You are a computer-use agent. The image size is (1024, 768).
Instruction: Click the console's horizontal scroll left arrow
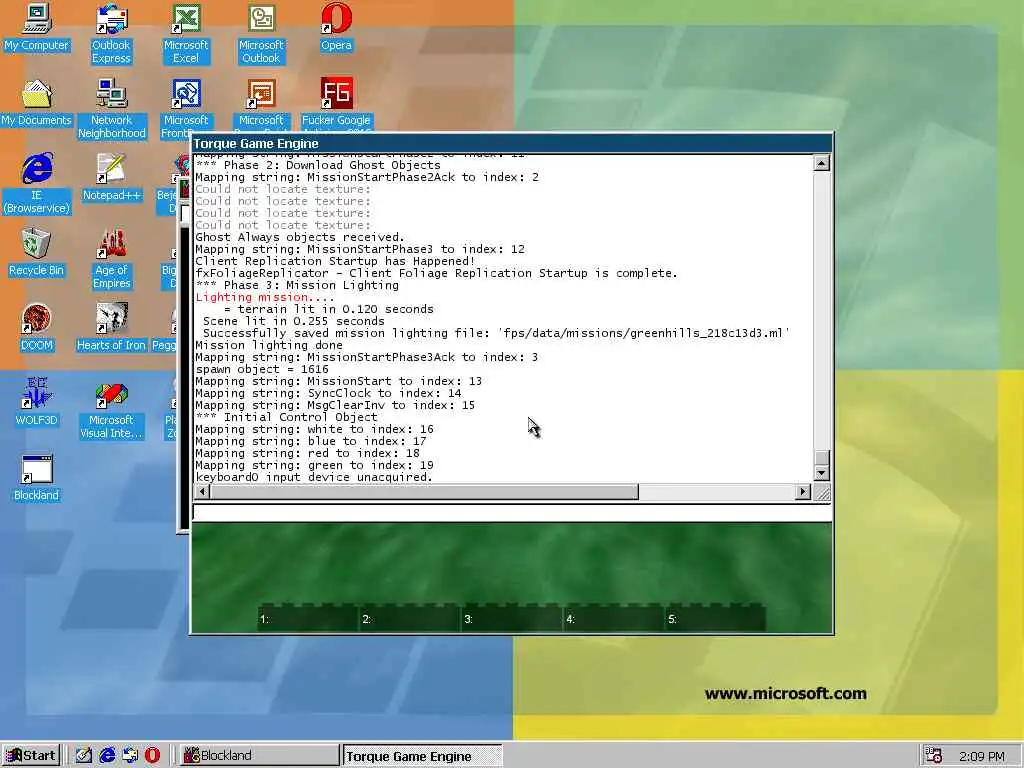pyautogui.click(x=202, y=492)
